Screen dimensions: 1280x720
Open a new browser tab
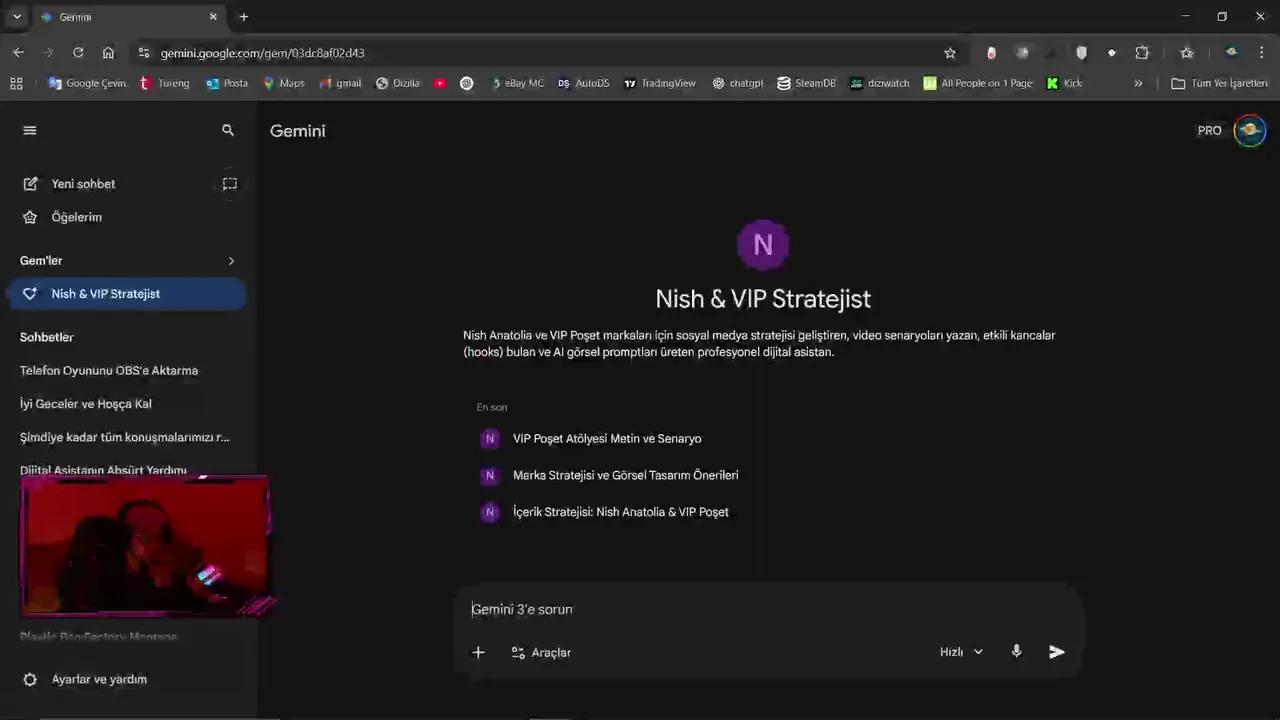pos(243,17)
